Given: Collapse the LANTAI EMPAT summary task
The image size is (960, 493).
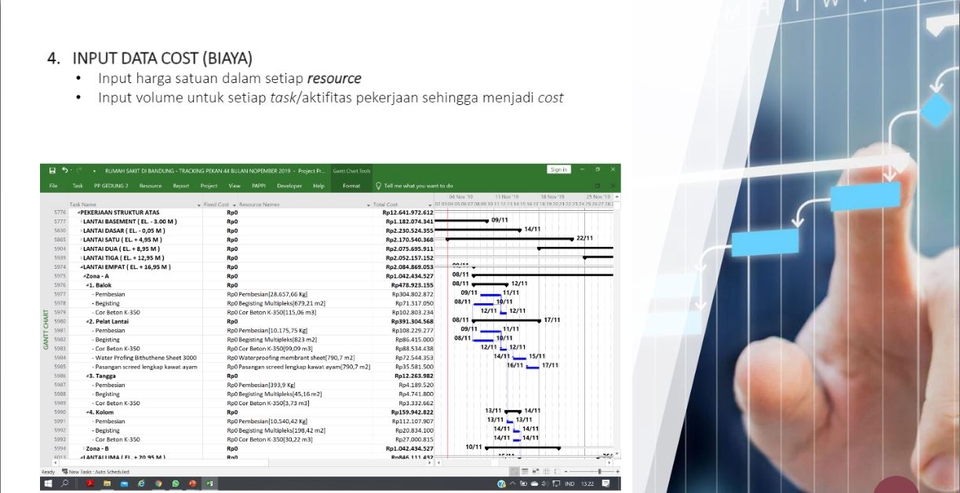Looking at the screenshot, I should [x=81, y=267].
